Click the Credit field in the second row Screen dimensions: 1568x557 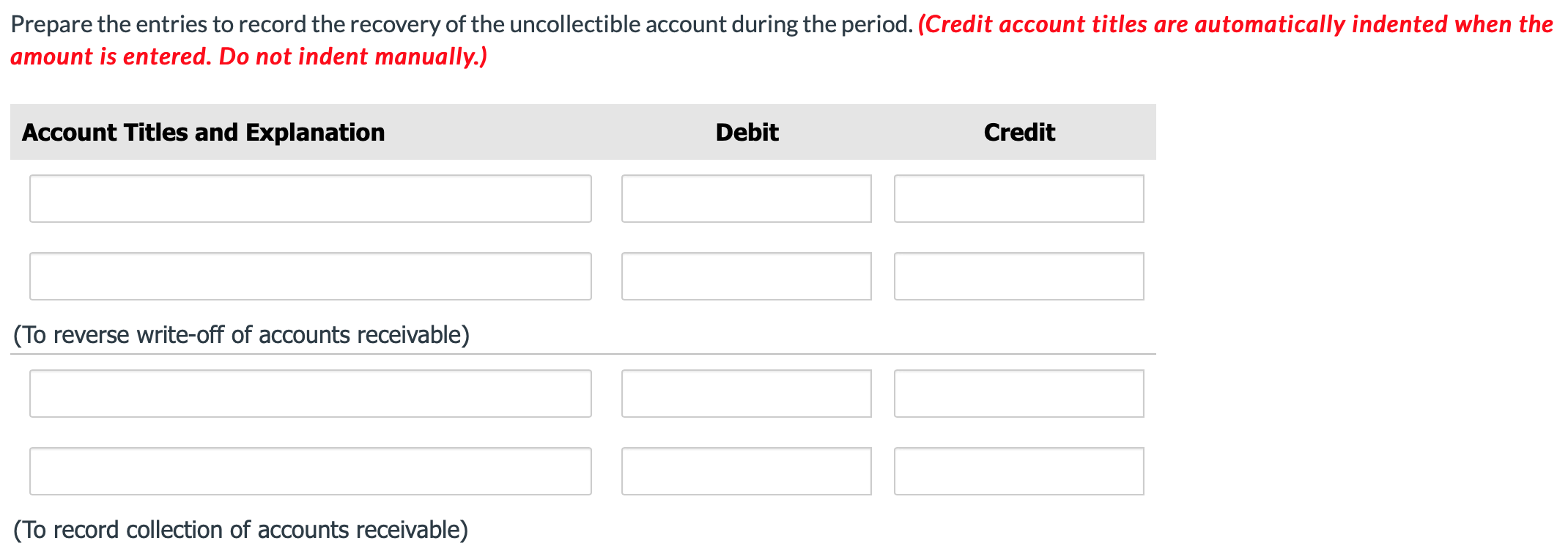[1018, 276]
